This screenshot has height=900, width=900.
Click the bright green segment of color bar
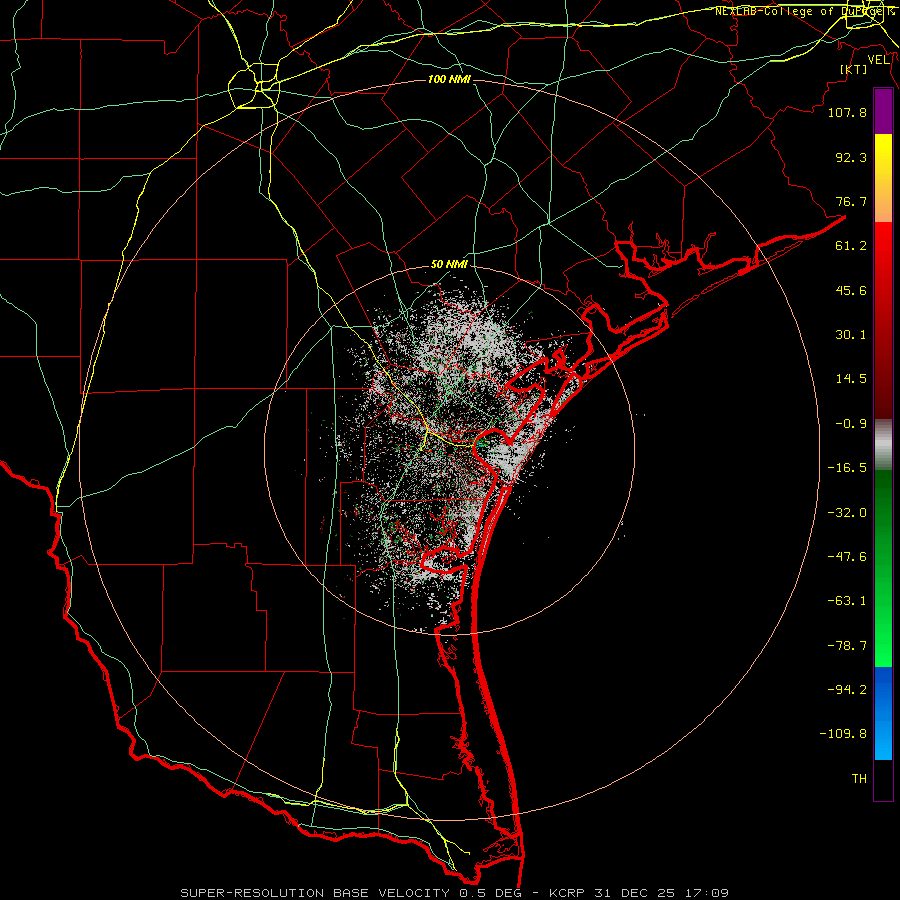pyautogui.click(x=883, y=631)
